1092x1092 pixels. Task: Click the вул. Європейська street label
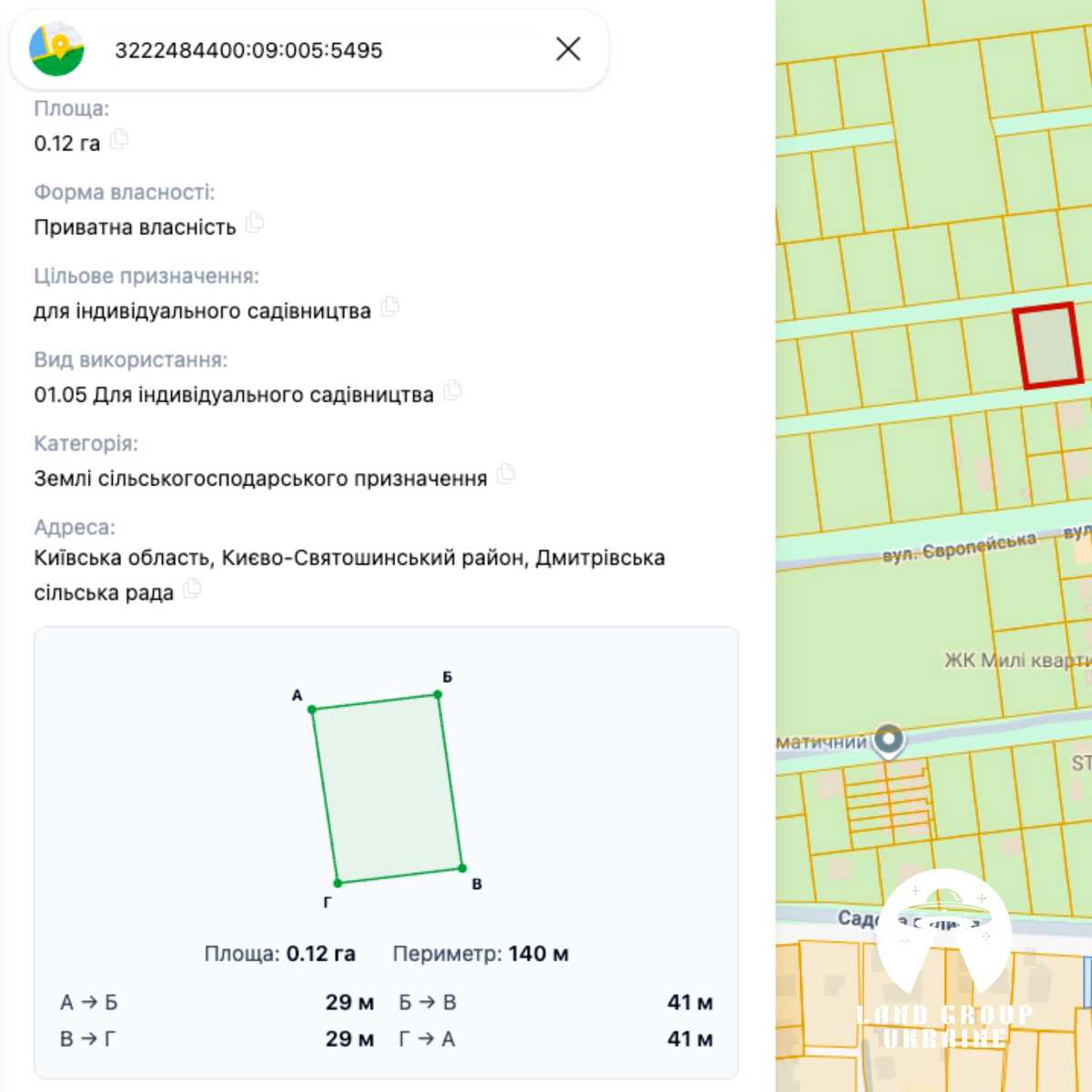pos(959,548)
